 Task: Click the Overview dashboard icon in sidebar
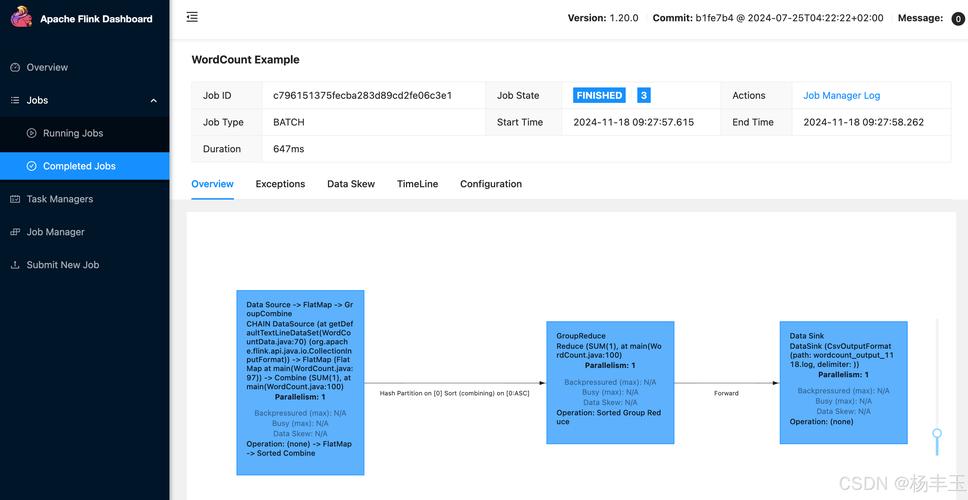[15, 67]
